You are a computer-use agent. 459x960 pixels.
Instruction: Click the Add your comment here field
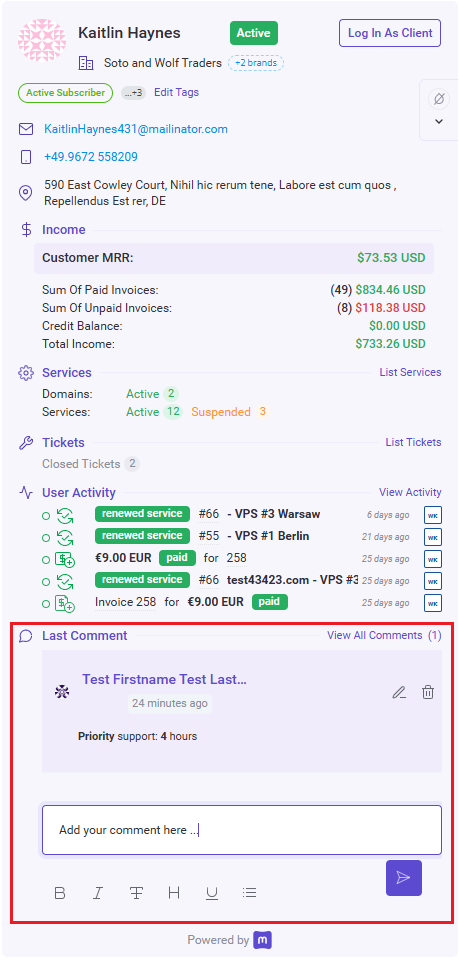coord(242,830)
